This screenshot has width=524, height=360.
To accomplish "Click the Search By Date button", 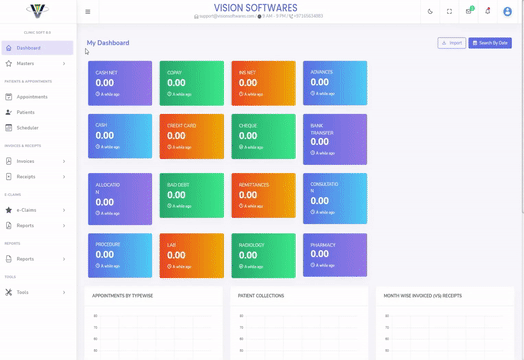I will pos(490,43).
